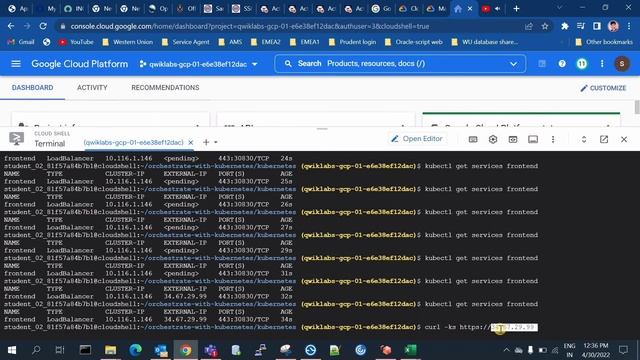Toggle the Cloud Shell keyboard icon
The image size is (640, 360).
[473, 139]
